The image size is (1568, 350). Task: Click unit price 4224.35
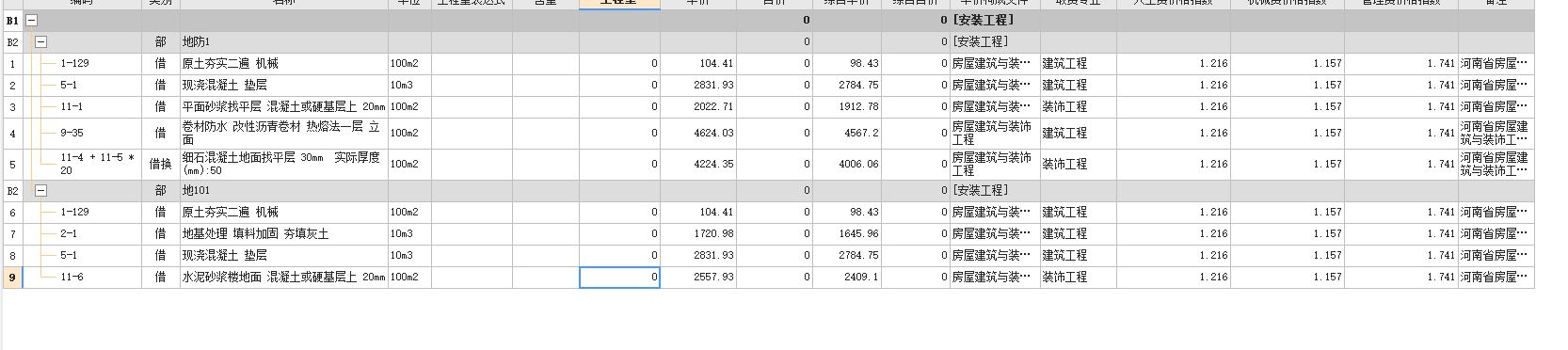713,165
